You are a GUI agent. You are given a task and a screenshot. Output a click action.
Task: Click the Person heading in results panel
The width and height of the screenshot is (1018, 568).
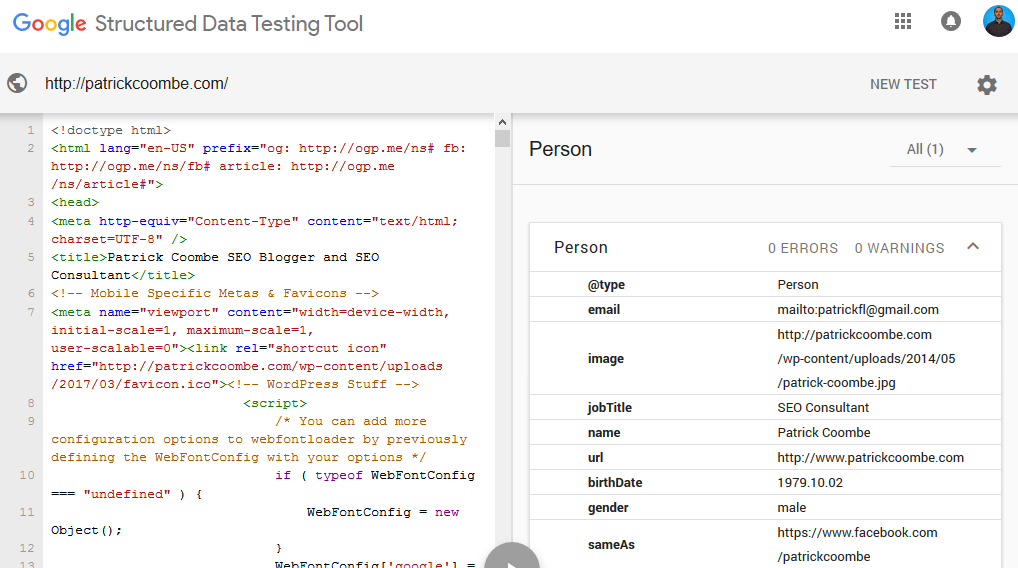560,149
